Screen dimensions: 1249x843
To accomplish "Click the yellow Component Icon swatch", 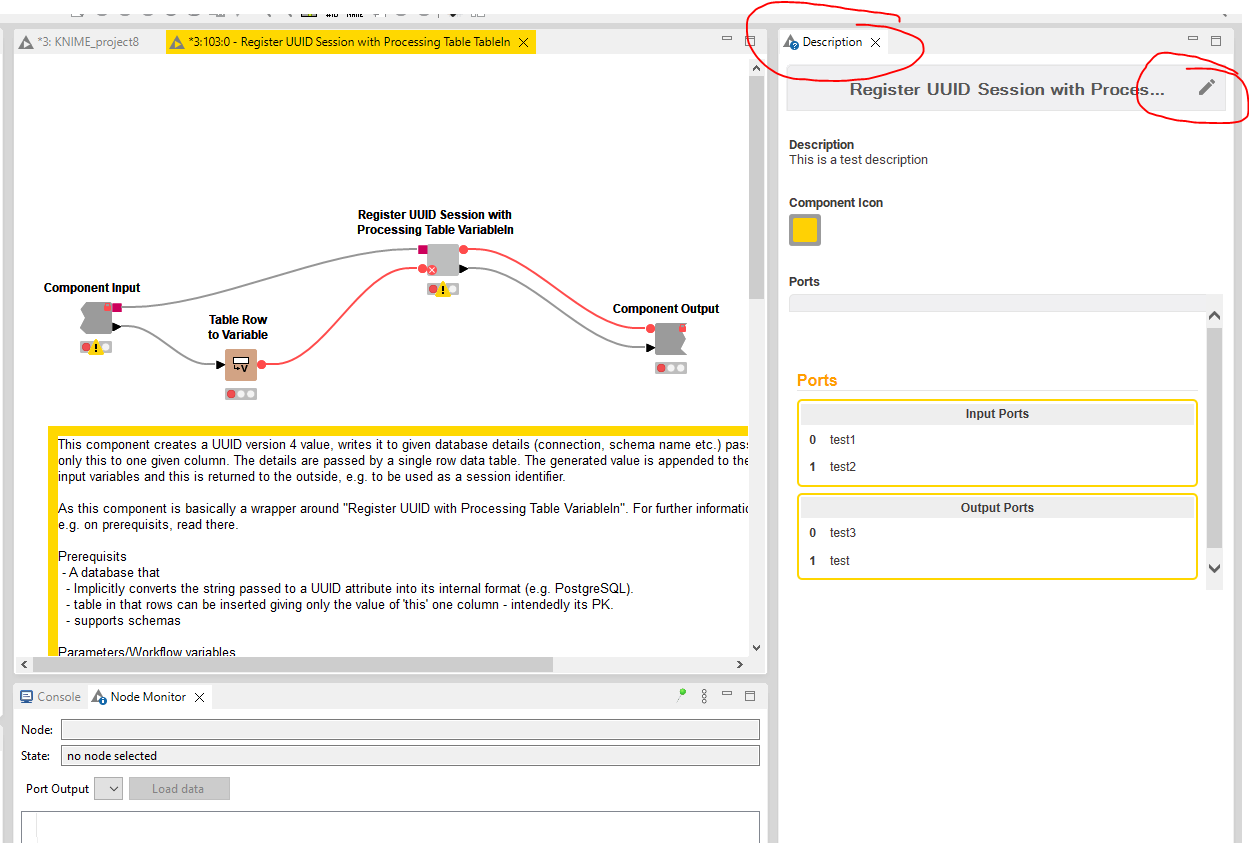I will [805, 230].
